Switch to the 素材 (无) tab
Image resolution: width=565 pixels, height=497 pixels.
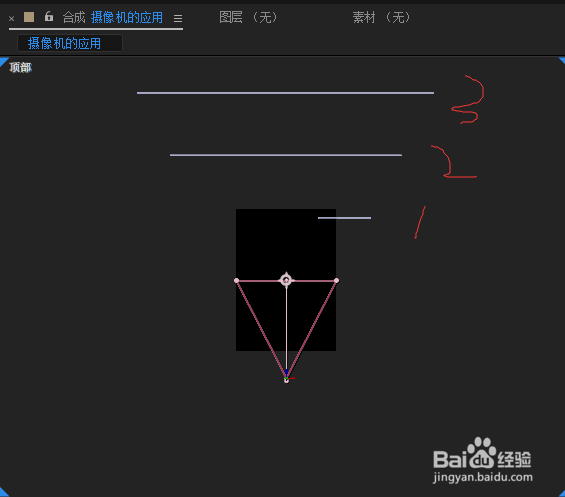(x=381, y=17)
